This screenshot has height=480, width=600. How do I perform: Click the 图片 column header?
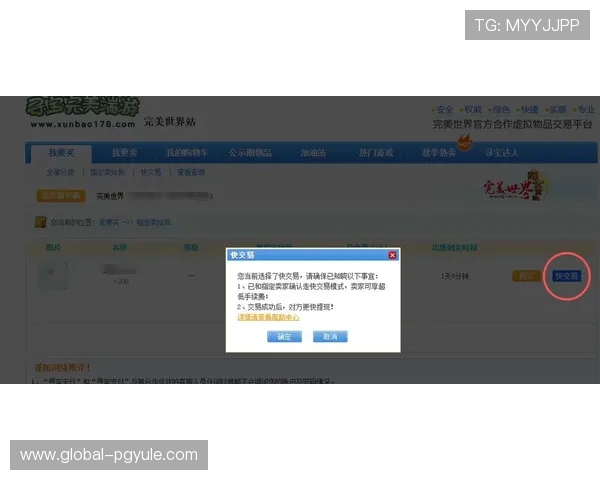tap(53, 248)
